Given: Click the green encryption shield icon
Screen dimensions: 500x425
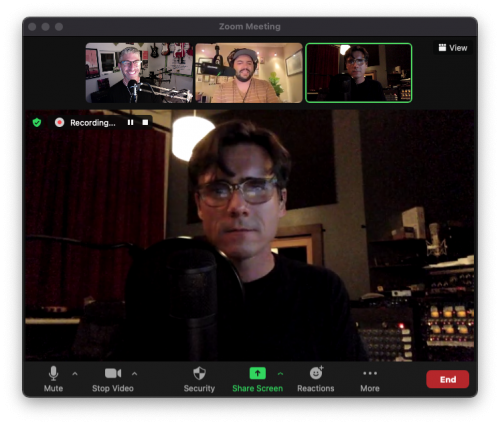Looking at the screenshot, I should click(x=37, y=123).
